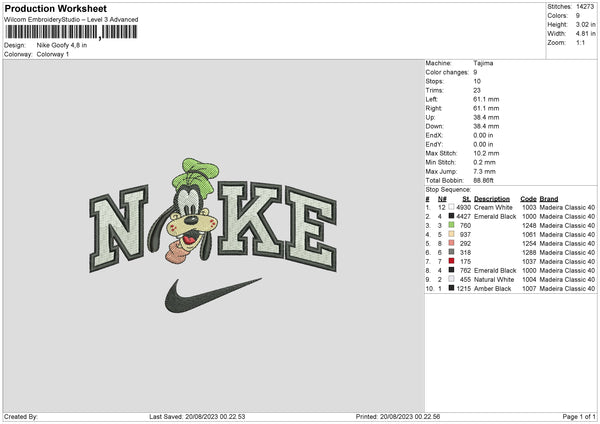Click the Description column header

point(492,199)
